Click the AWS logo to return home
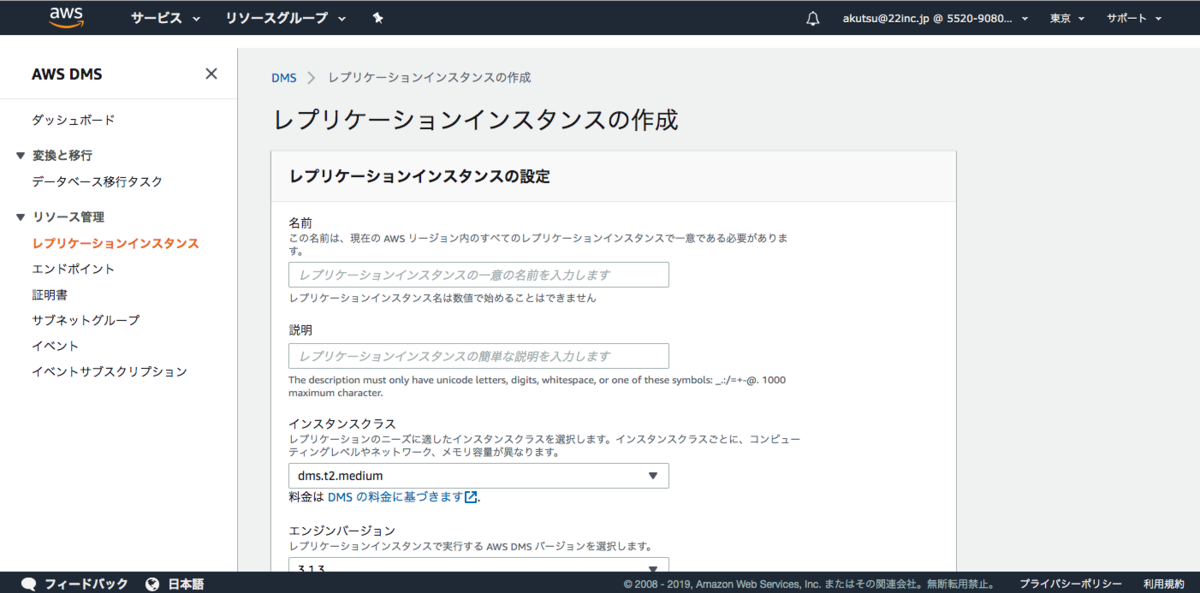The width and height of the screenshot is (1200, 593). (66, 17)
